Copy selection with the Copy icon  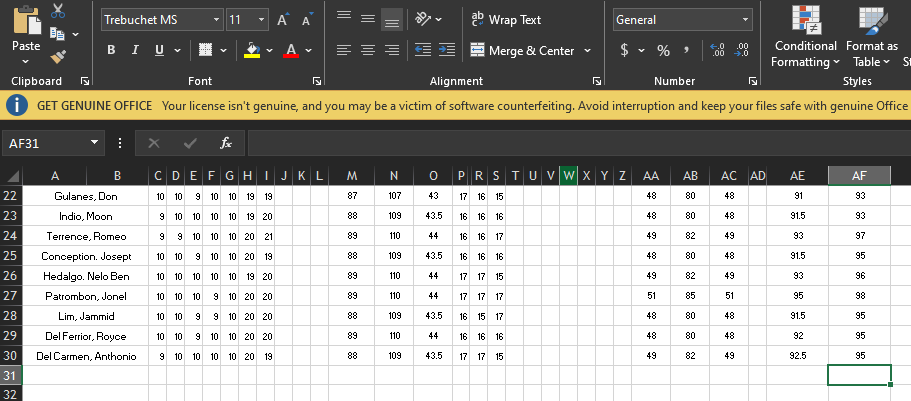pyautogui.click(x=57, y=34)
